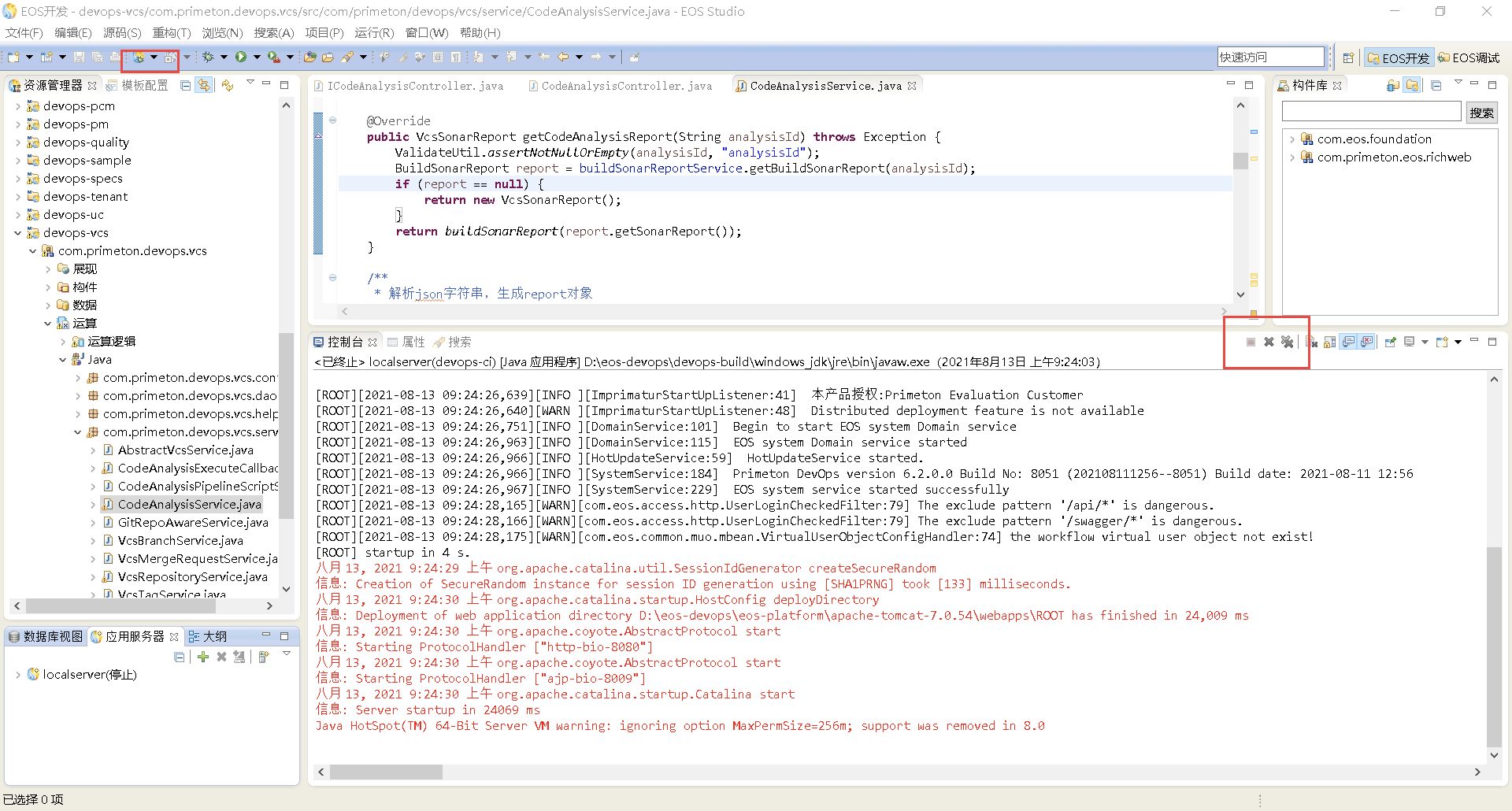
Task: Disable show console when standard output changes
Action: [x=1348, y=342]
